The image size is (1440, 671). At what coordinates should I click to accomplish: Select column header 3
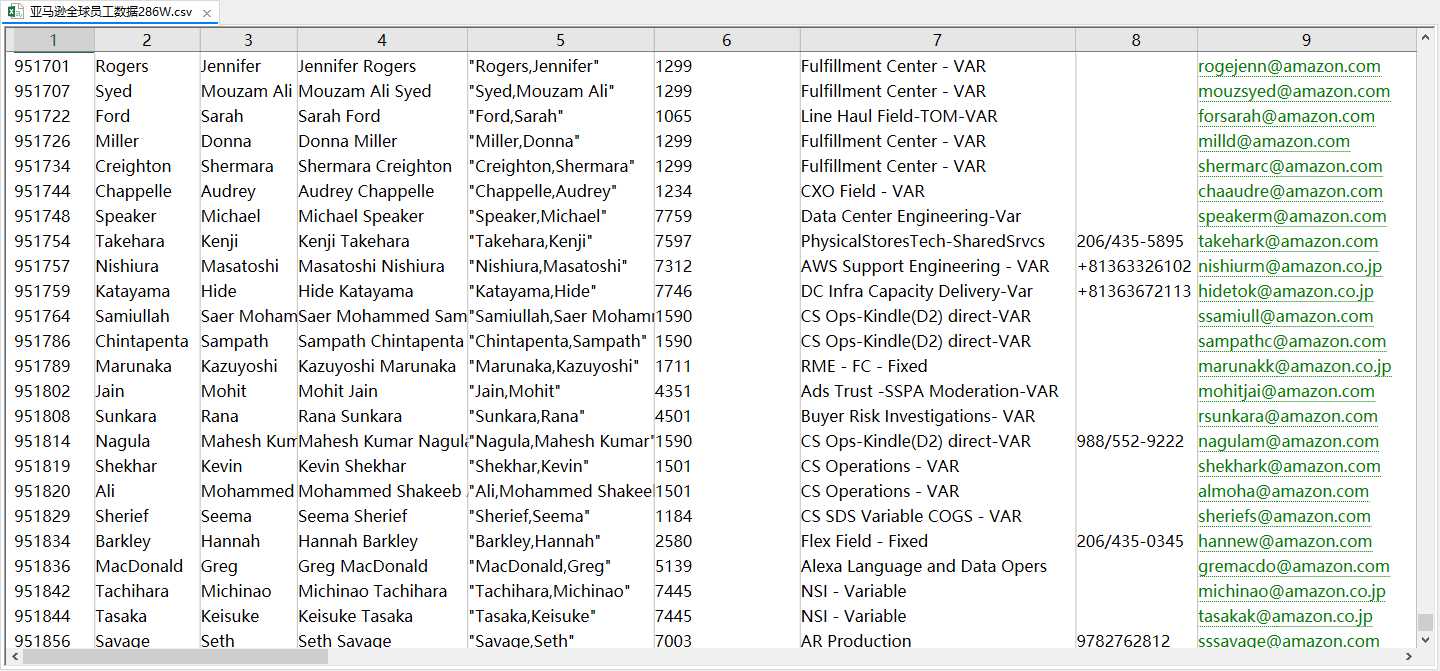click(248, 40)
